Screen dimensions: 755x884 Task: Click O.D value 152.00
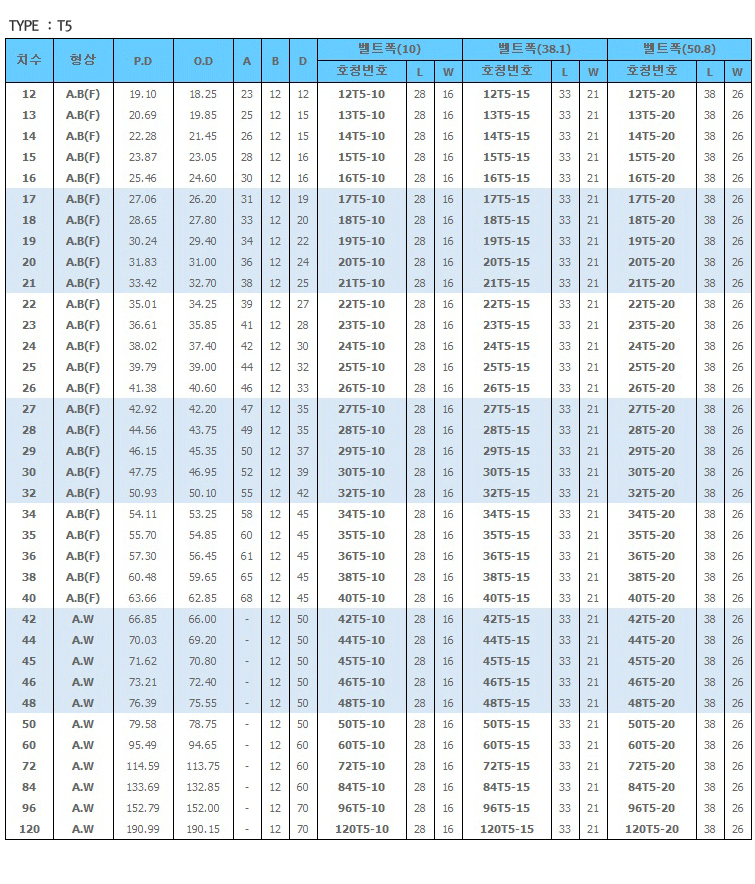coord(203,808)
